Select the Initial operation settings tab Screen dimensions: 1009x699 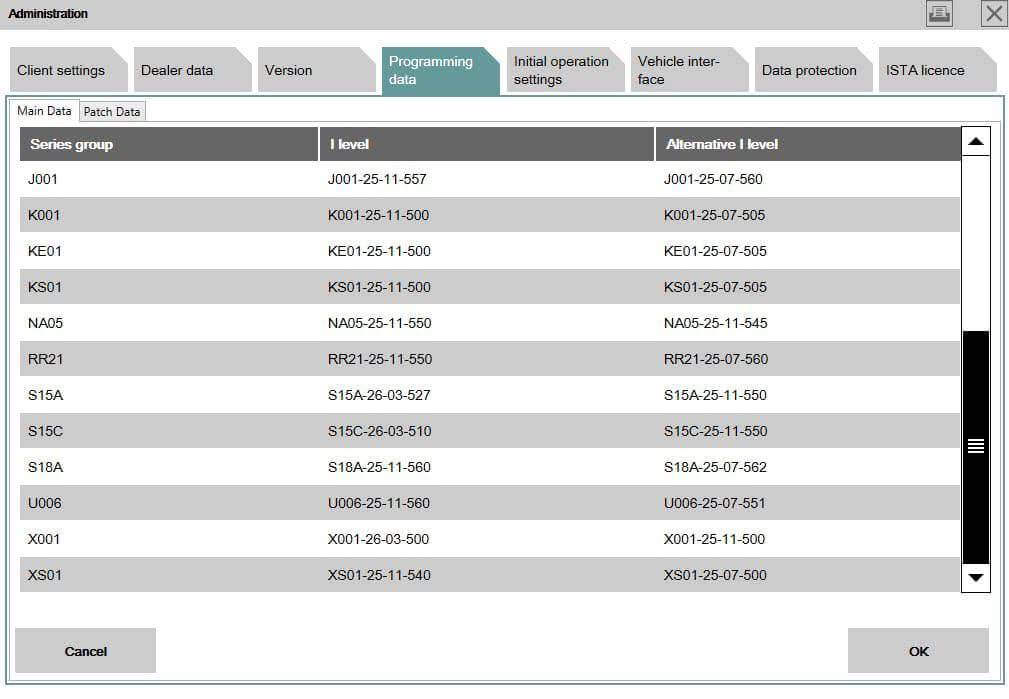click(x=561, y=71)
